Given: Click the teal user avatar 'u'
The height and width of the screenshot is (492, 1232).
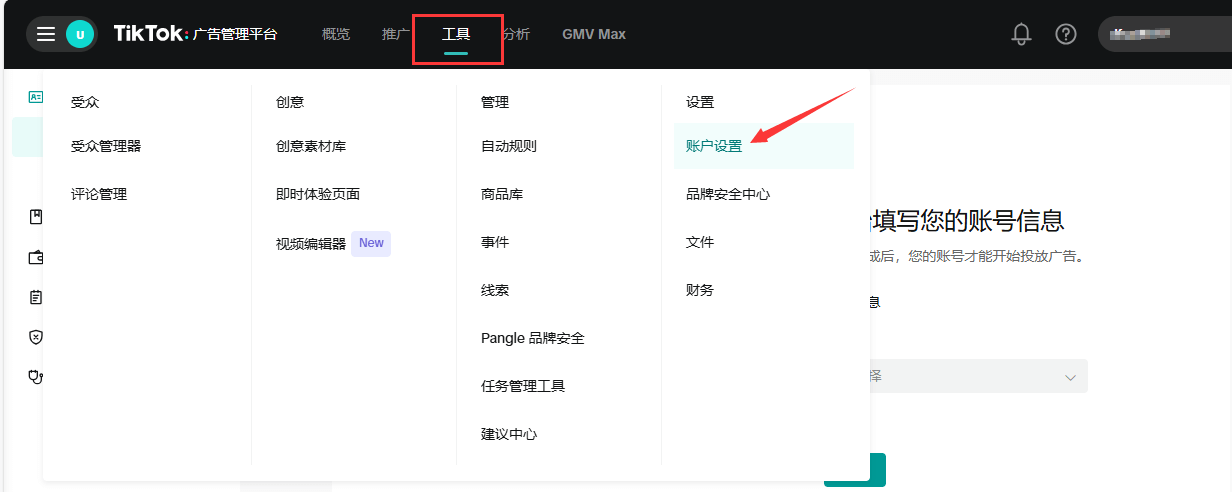Looking at the screenshot, I should [x=80, y=34].
